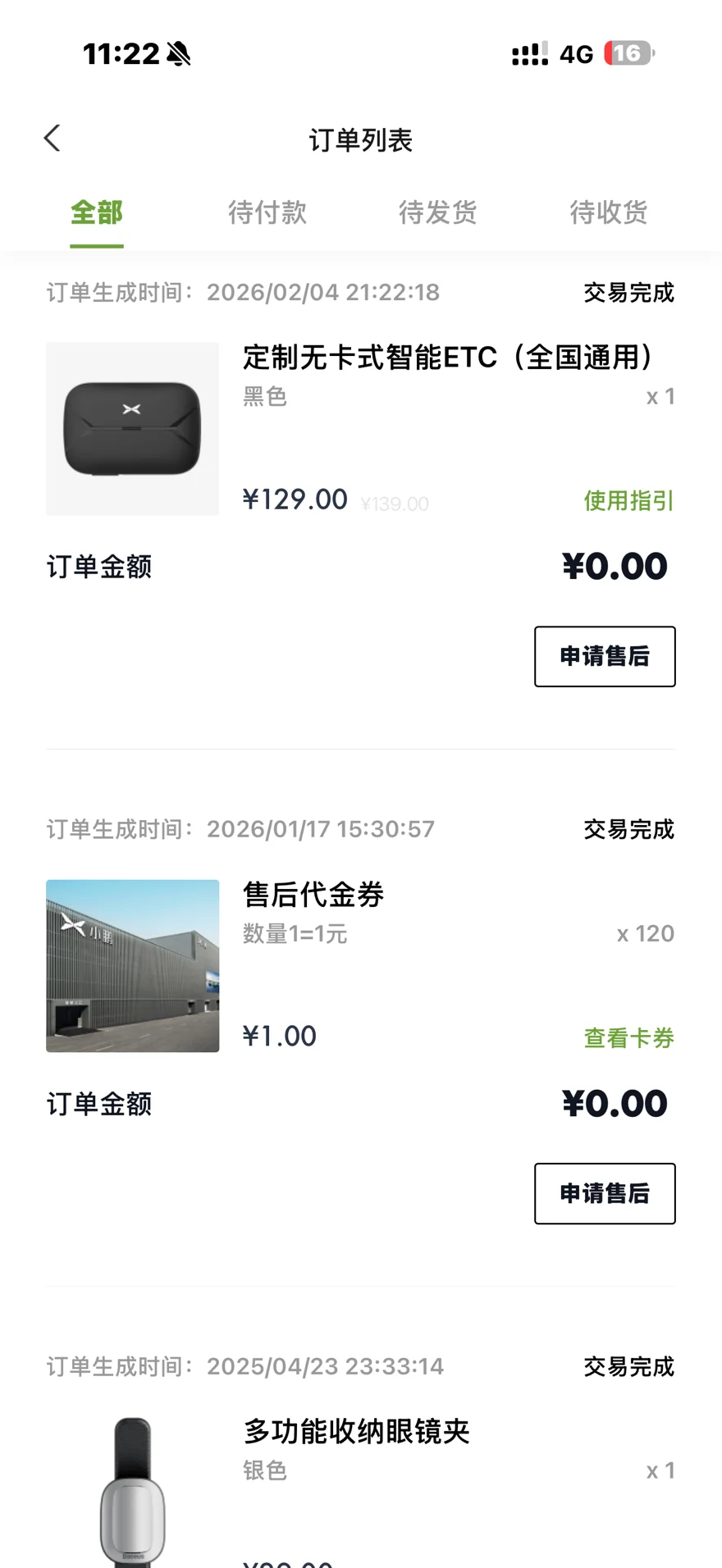Tap the 售后代金券 product title
This screenshot has width=722, height=1568.
(x=313, y=895)
